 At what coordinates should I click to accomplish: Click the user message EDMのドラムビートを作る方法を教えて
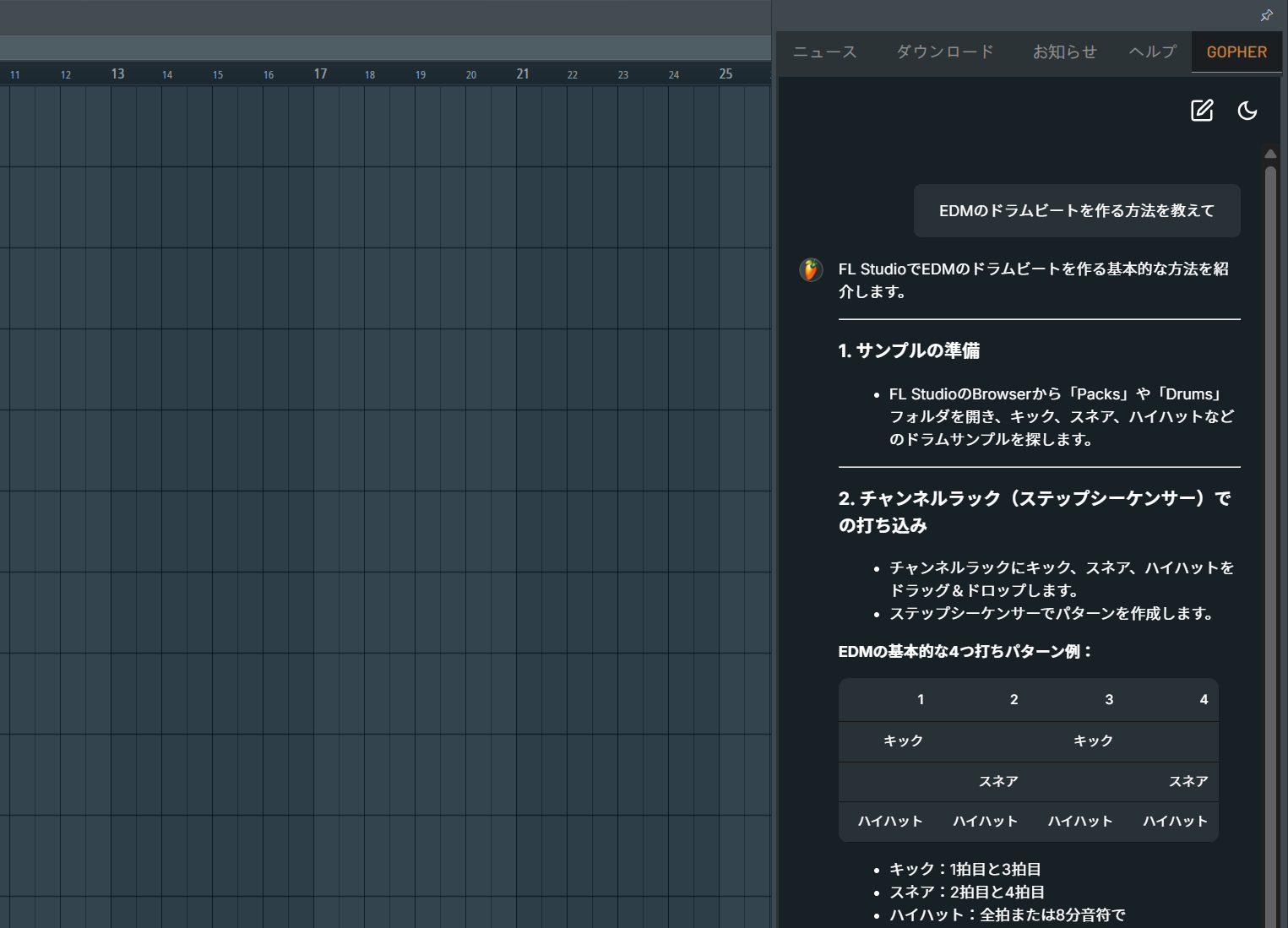pos(1077,211)
